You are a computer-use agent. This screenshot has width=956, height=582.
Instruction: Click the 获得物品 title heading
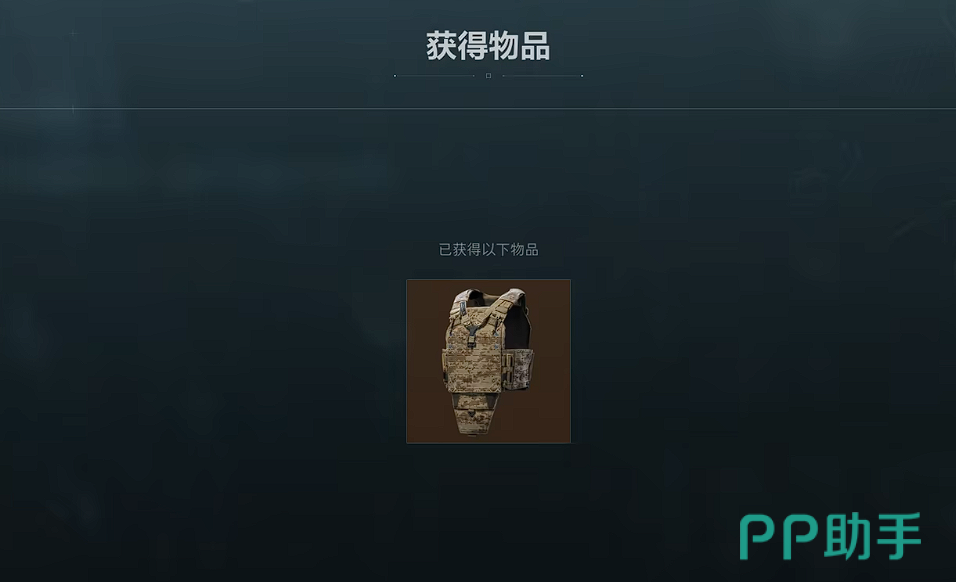(488, 46)
